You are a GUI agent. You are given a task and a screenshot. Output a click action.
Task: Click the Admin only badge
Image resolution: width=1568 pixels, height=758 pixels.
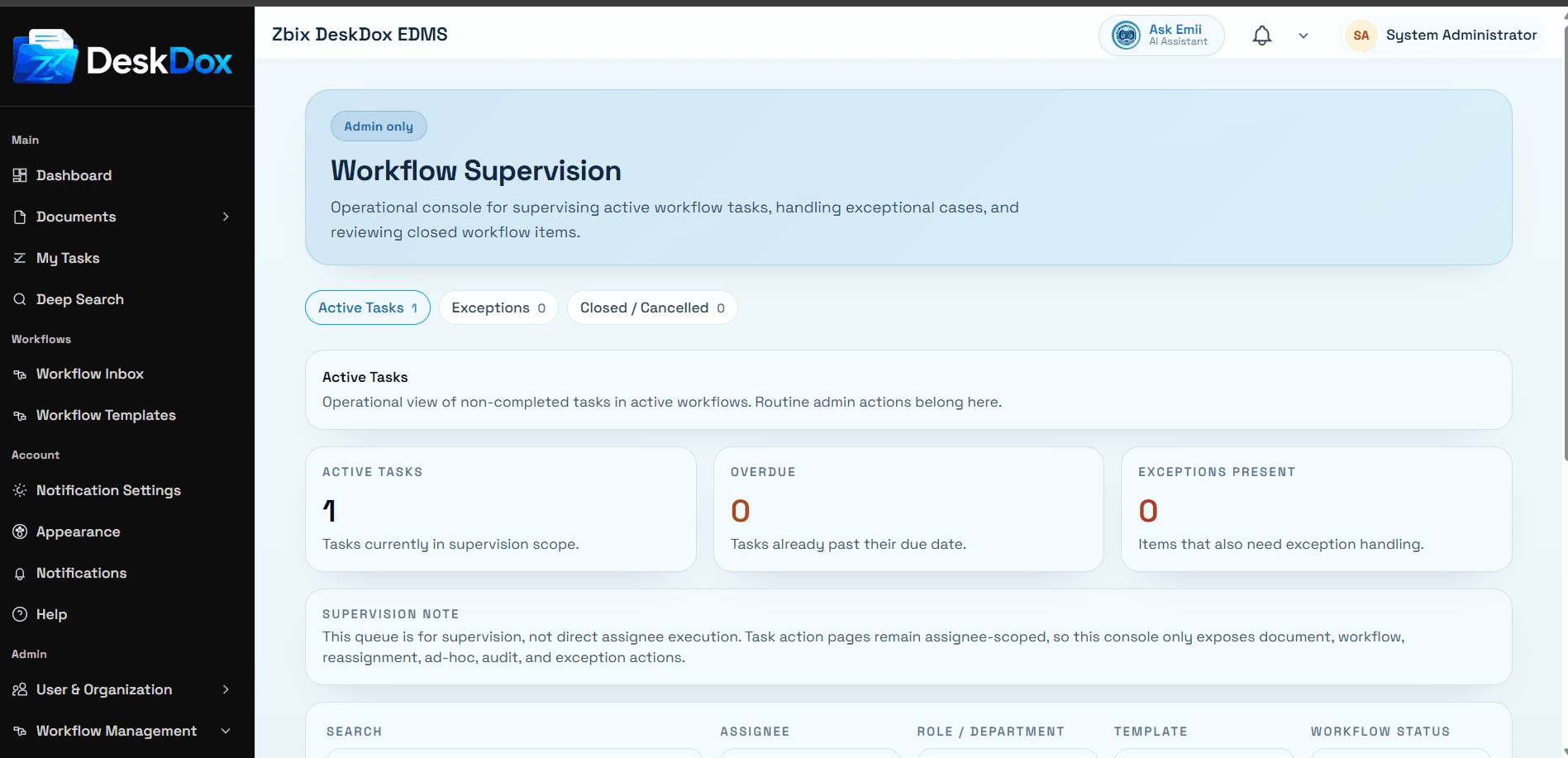tap(379, 126)
